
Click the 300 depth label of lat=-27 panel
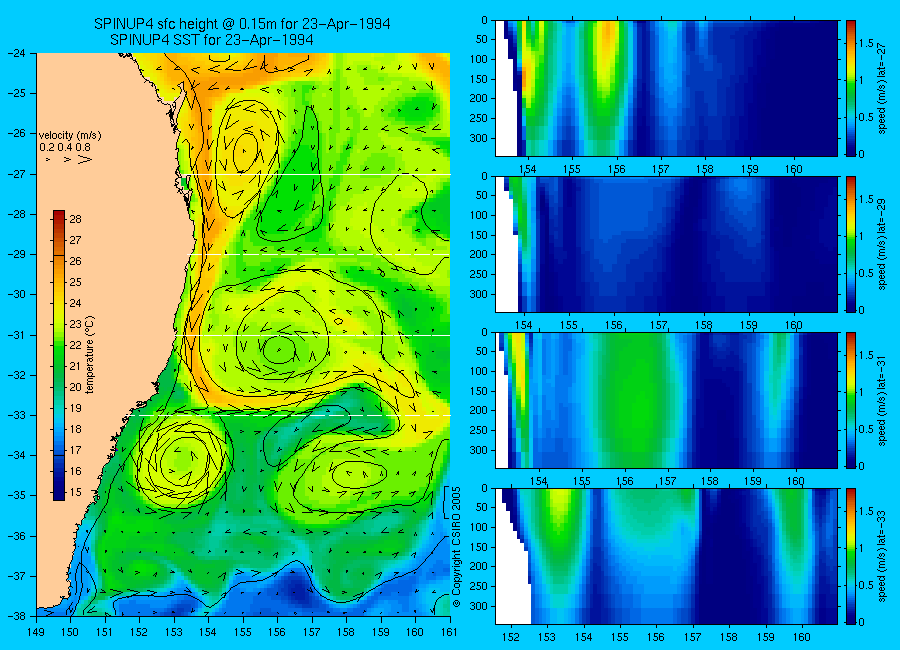pos(479,138)
